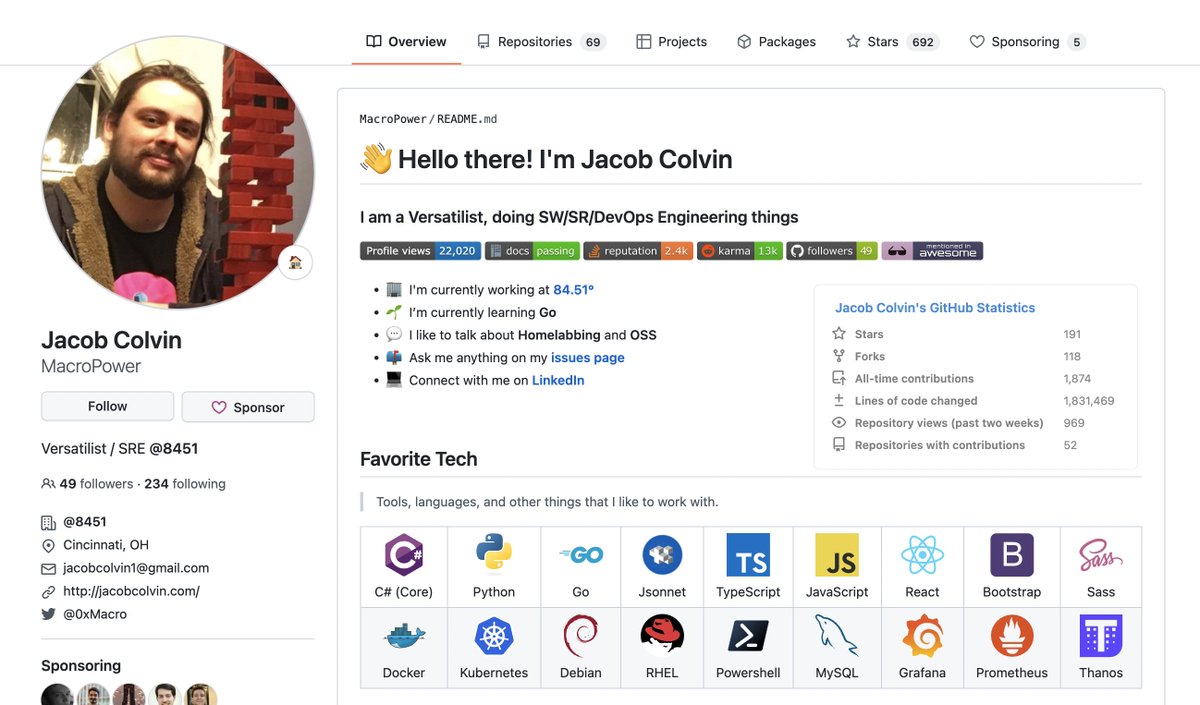Click the jacobcolvin1@gmail.com email link
1200x705 pixels.
tap(136, 568)
